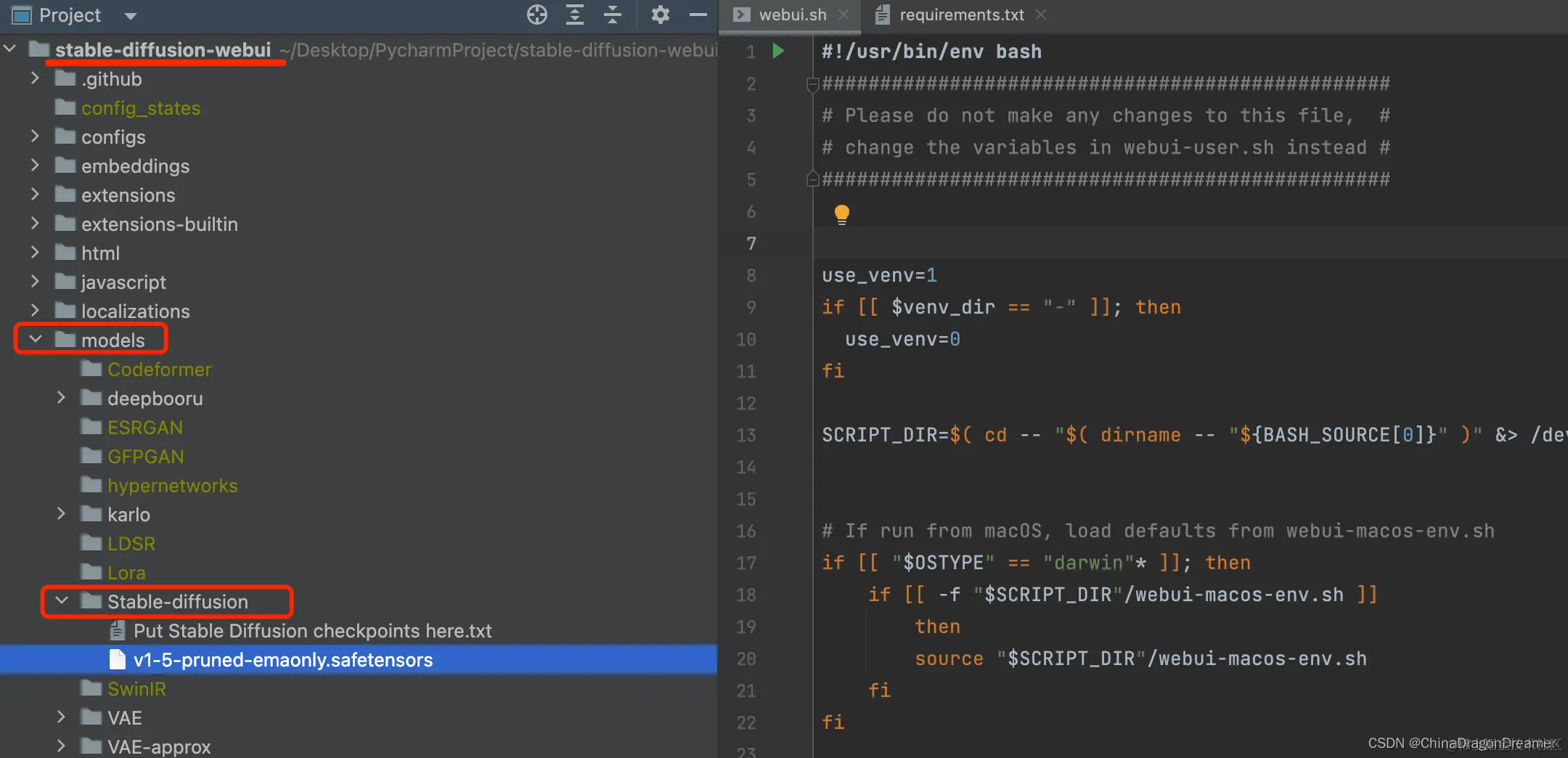Switch to the requirements.txt tab

[x=962, y=15]
